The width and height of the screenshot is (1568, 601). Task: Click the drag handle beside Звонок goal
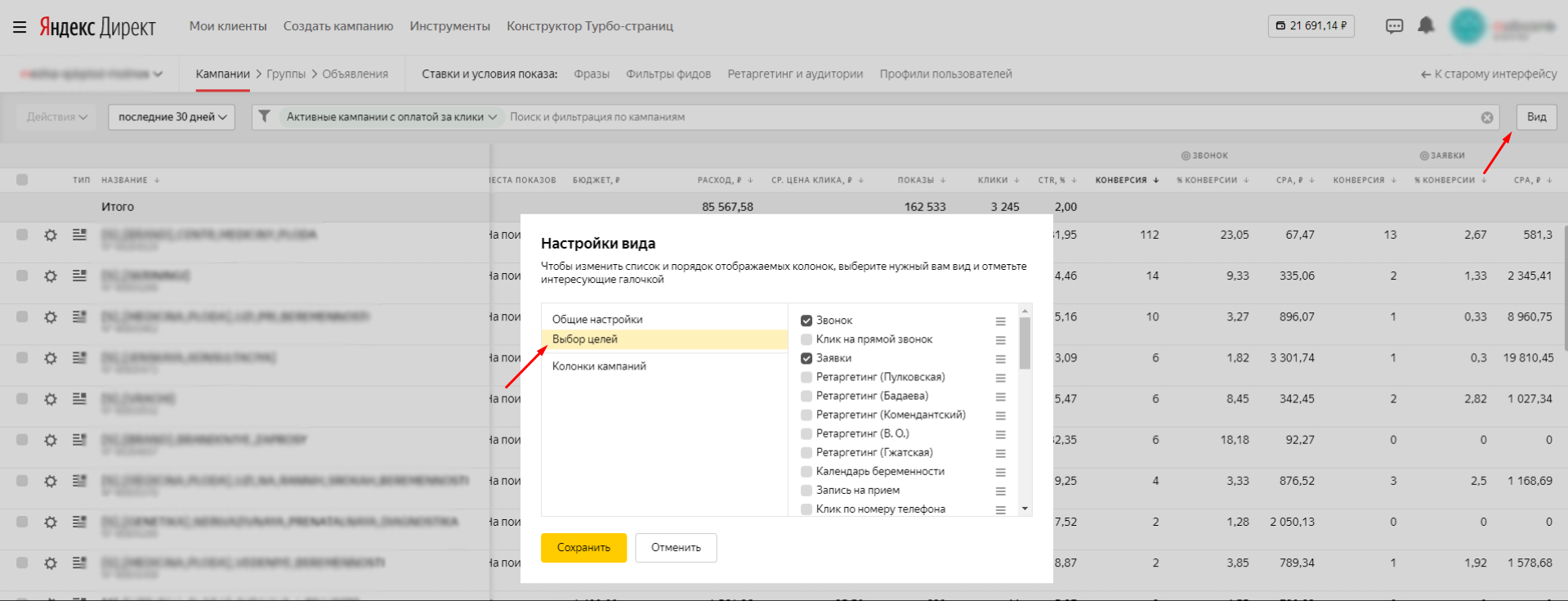(1000, 321)
